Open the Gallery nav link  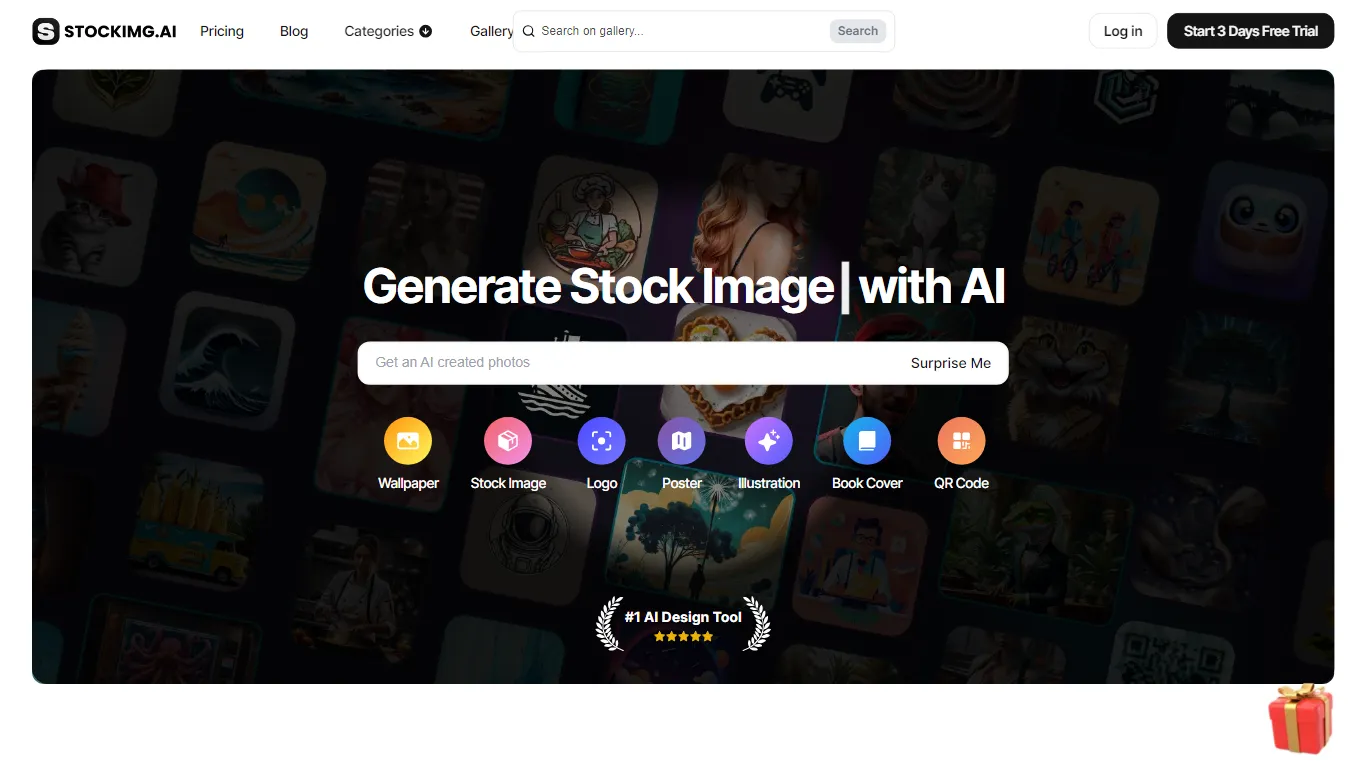pyautogui.click(x=491, y=31)
